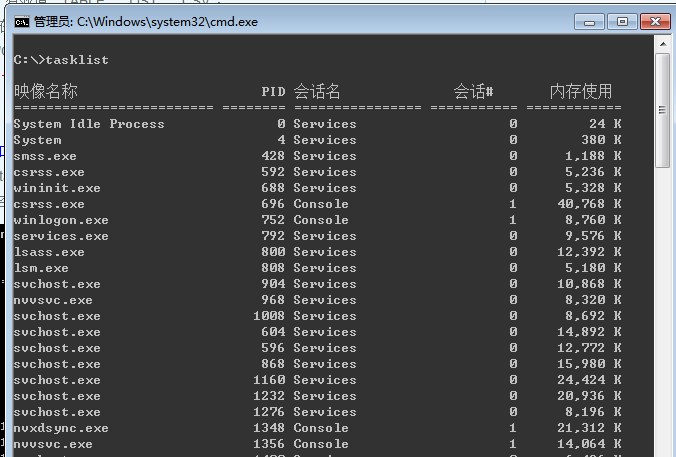Click svchost.exe with PID 1276
676x457 pixels.
click(x=57, y=412)
